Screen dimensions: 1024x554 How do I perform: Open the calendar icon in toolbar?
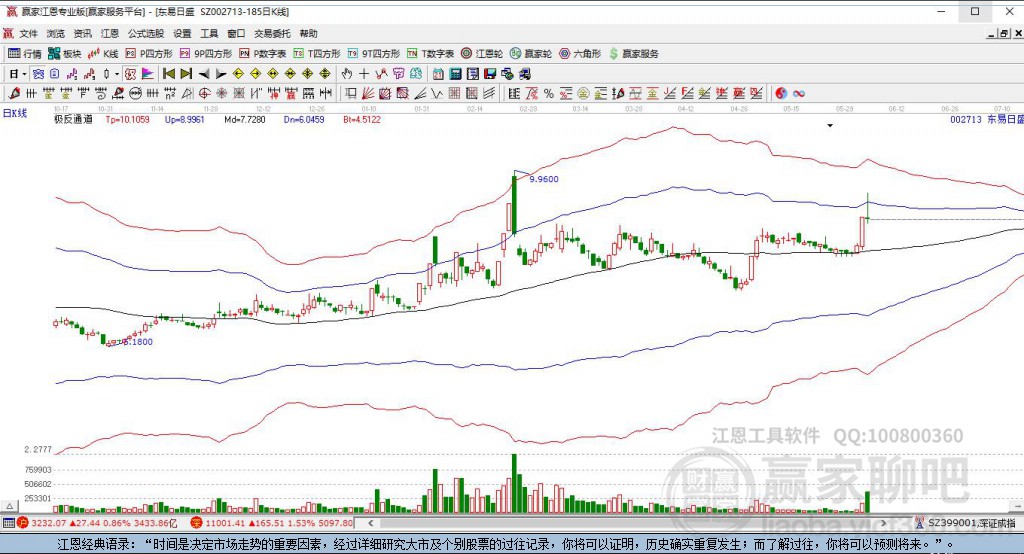[438, 74]
